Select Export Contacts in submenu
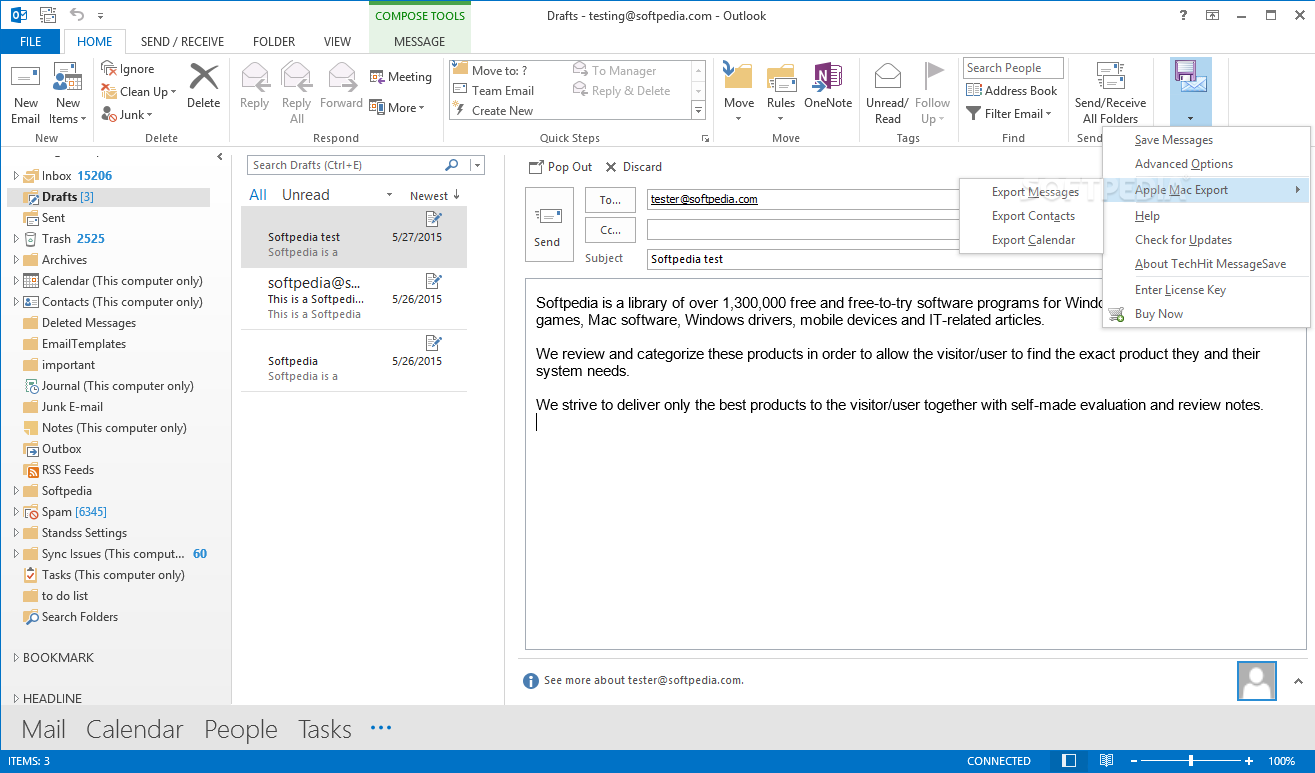This screenshot has height=773, width=1315. coord(1032,216)
